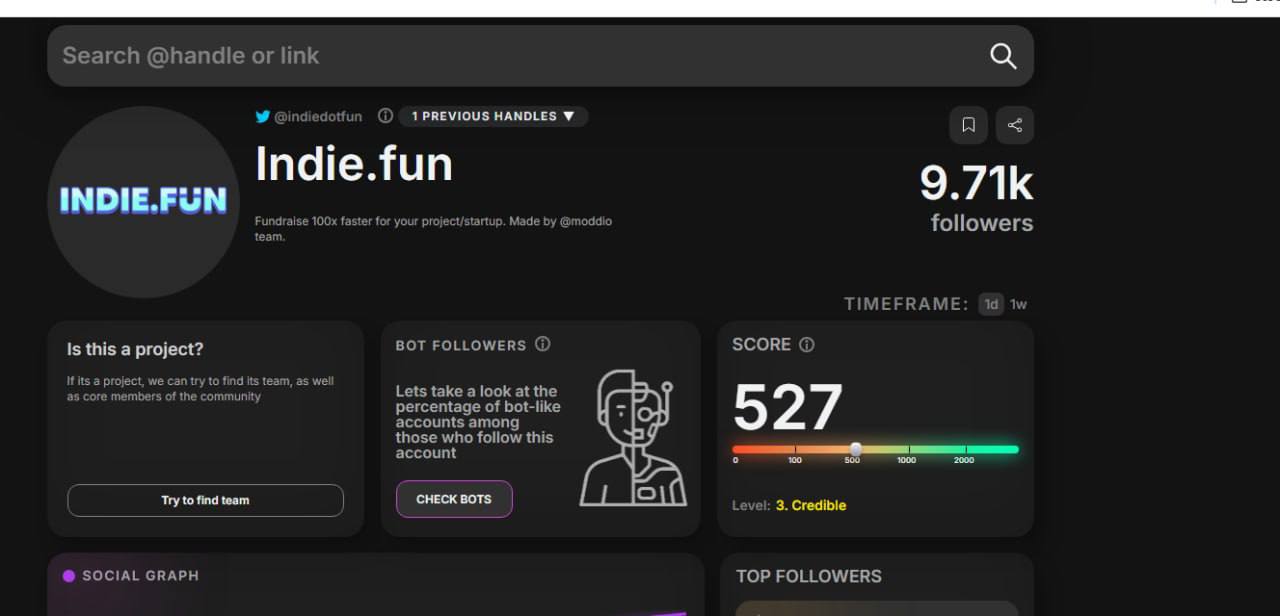Bookmark the Indie.fun profile
This screenshot has width=1280, height=616.
point(968,125)
